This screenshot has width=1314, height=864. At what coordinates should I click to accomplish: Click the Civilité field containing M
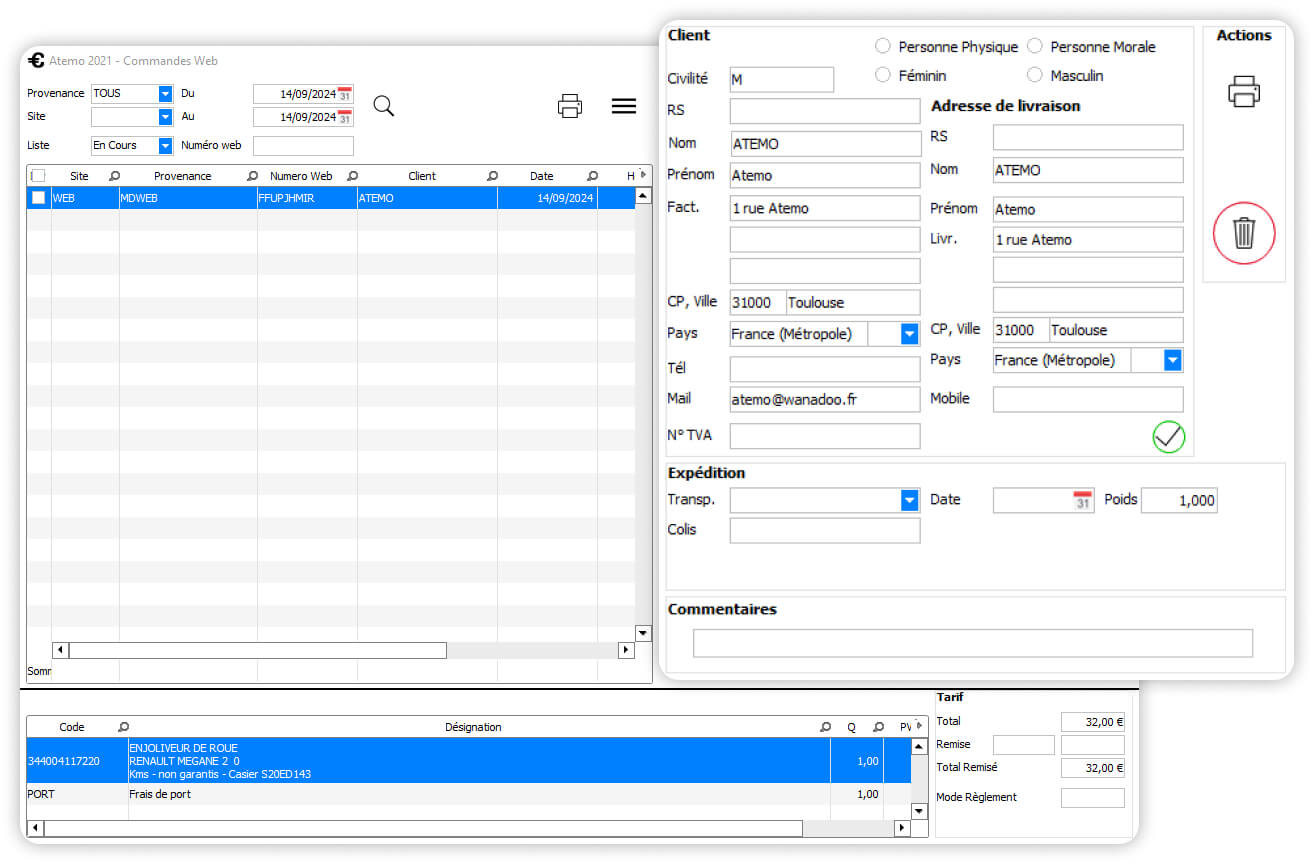781,80
